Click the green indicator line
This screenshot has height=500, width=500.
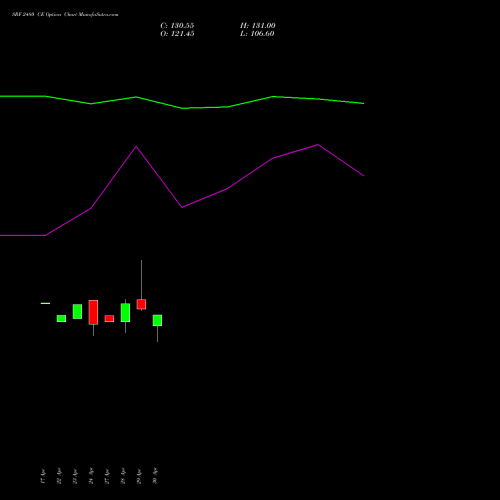182,102
